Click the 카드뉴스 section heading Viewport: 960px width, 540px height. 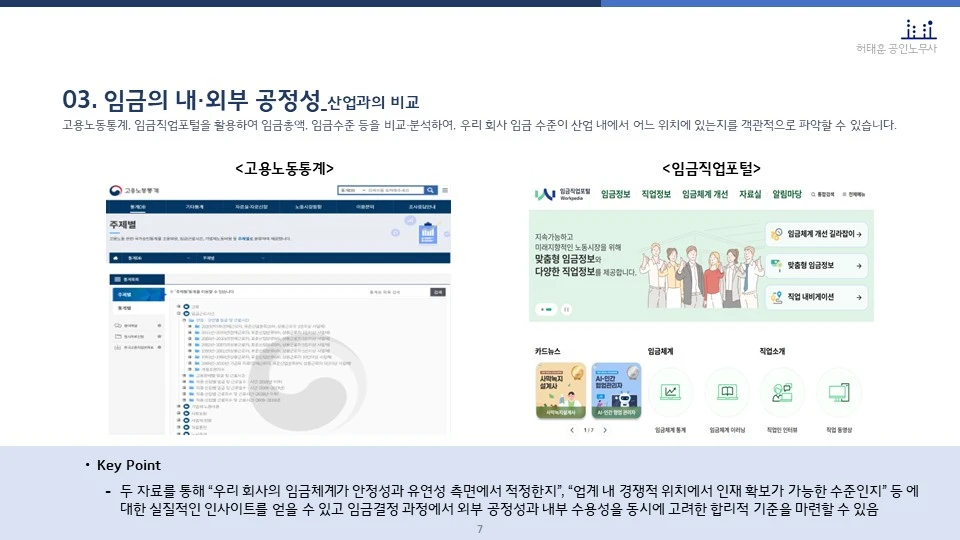coord(547,351)
